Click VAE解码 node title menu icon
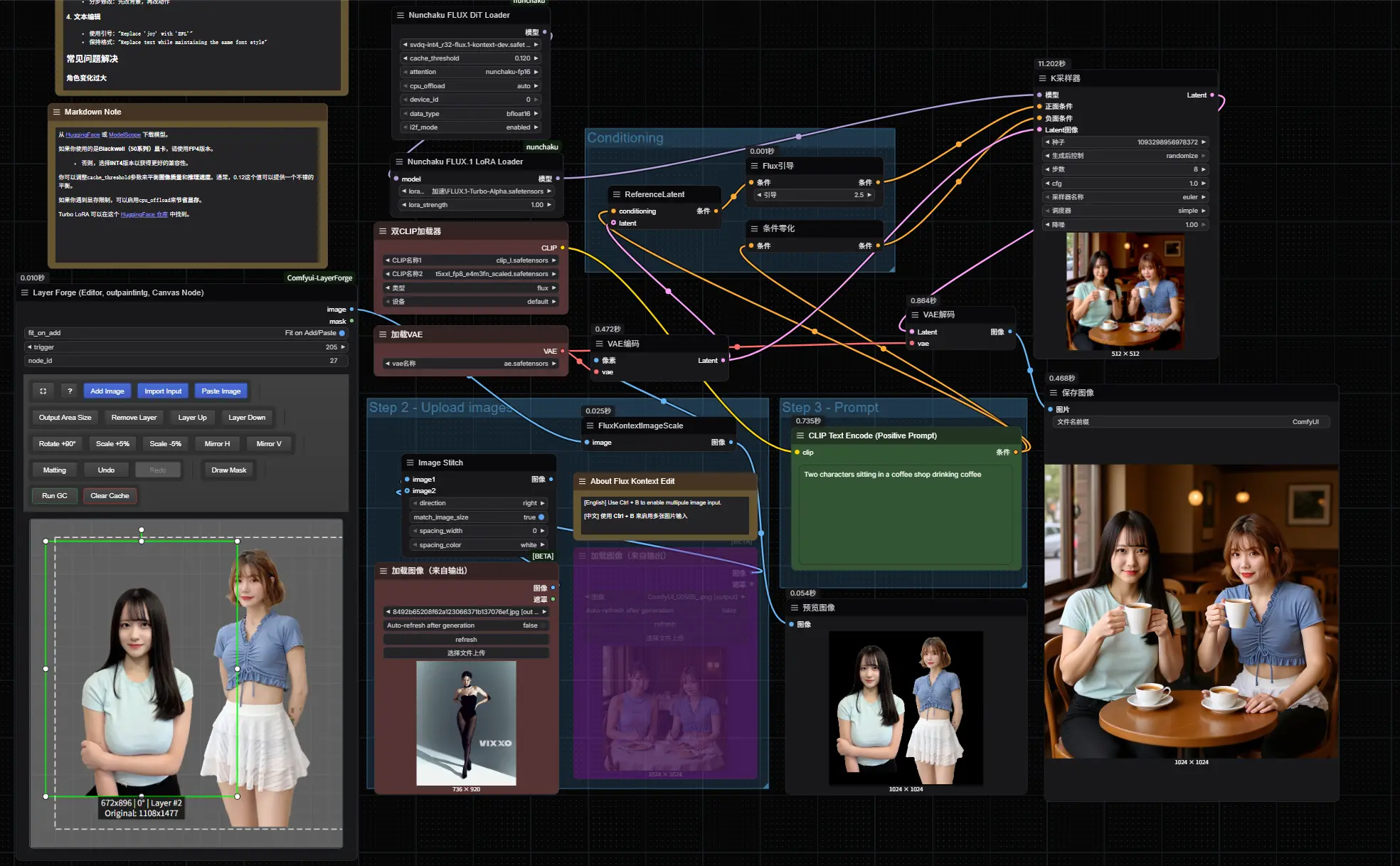The image size is (1400, 866). (x=915, y=315)
